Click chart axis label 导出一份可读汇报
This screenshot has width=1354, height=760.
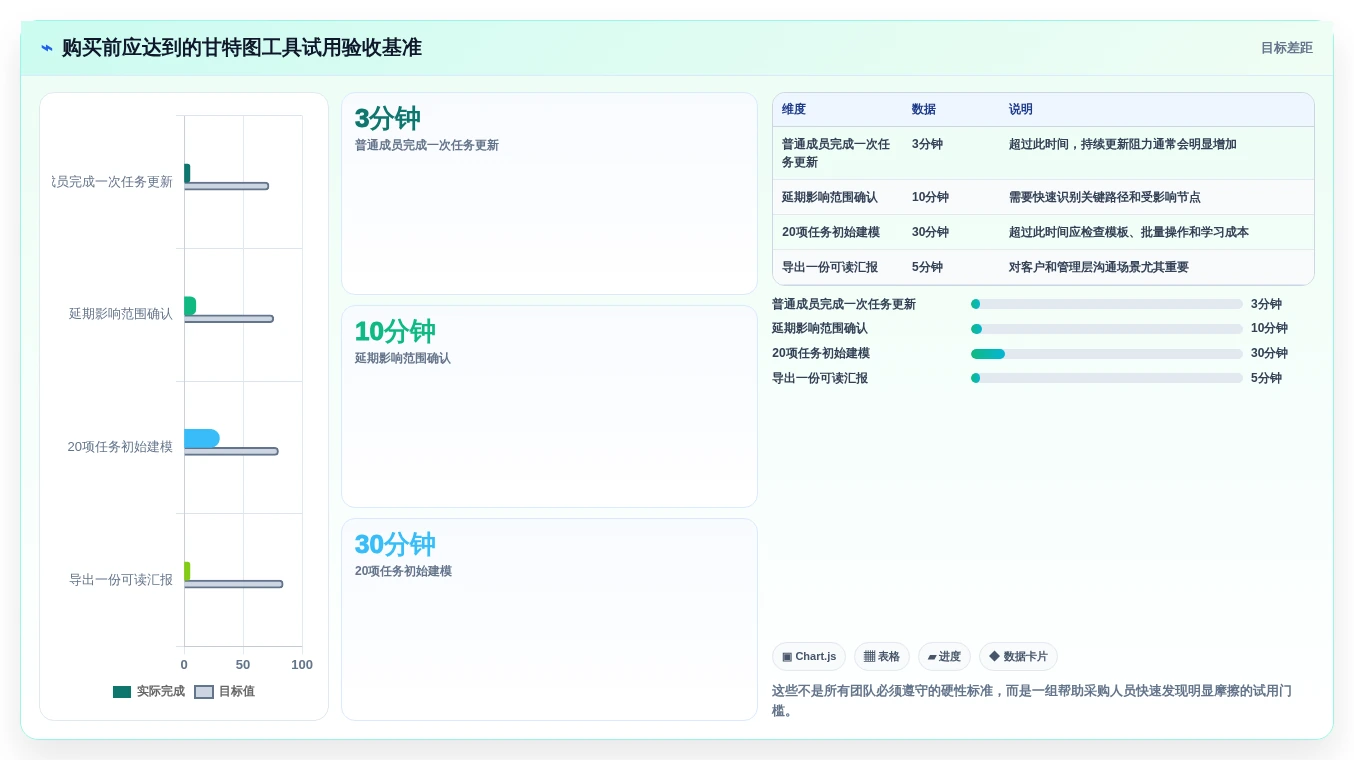pyautogui.click(x=121, y=580)
